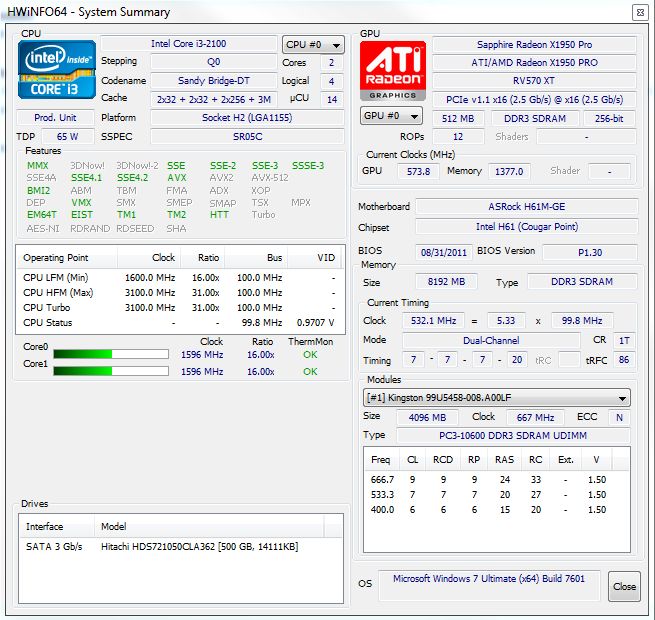Click the Sapphire Radeon X1950 Pro field
The image size is (655, 620).
pos(534,45)
